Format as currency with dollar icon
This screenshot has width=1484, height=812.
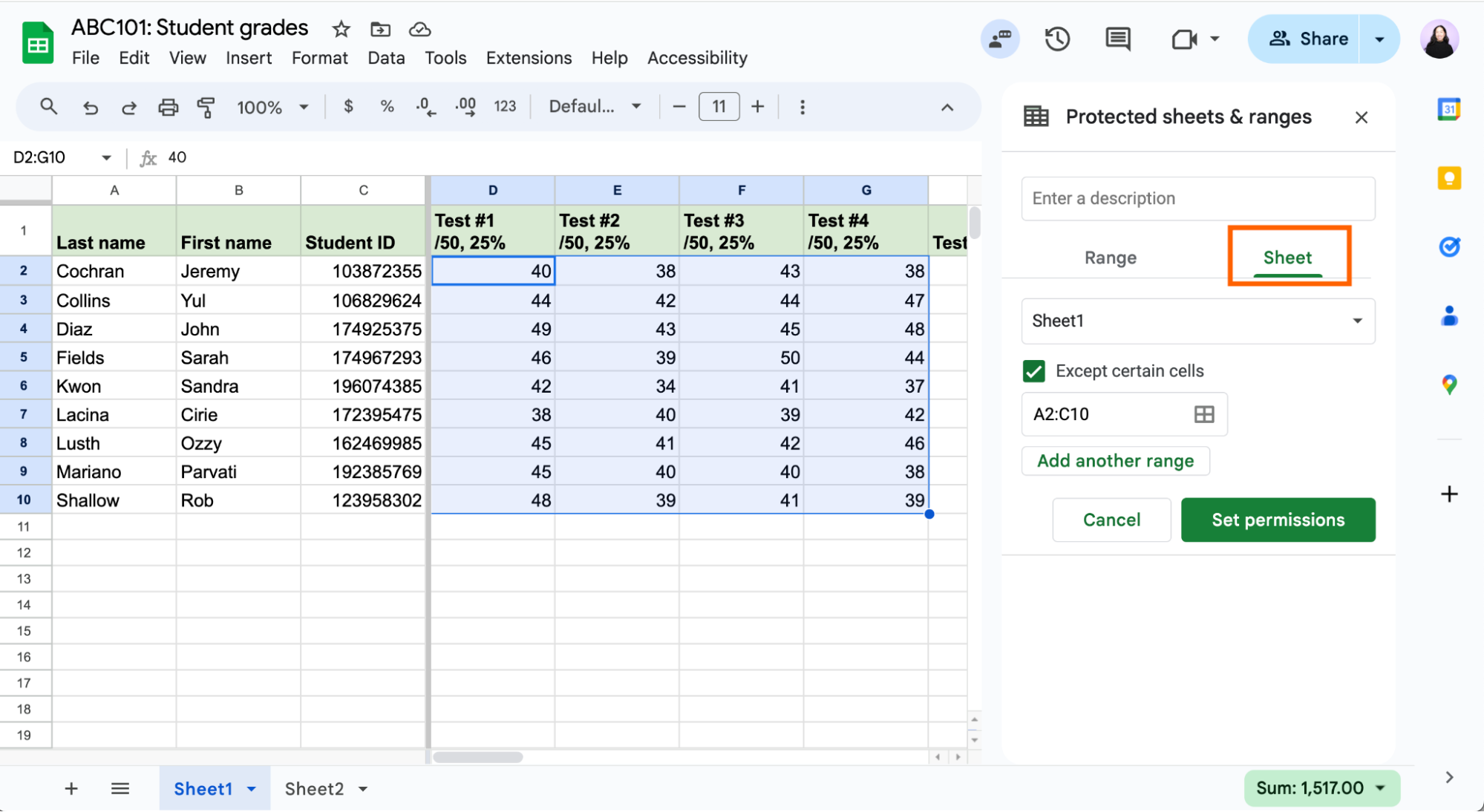click(x=348, y=107)
